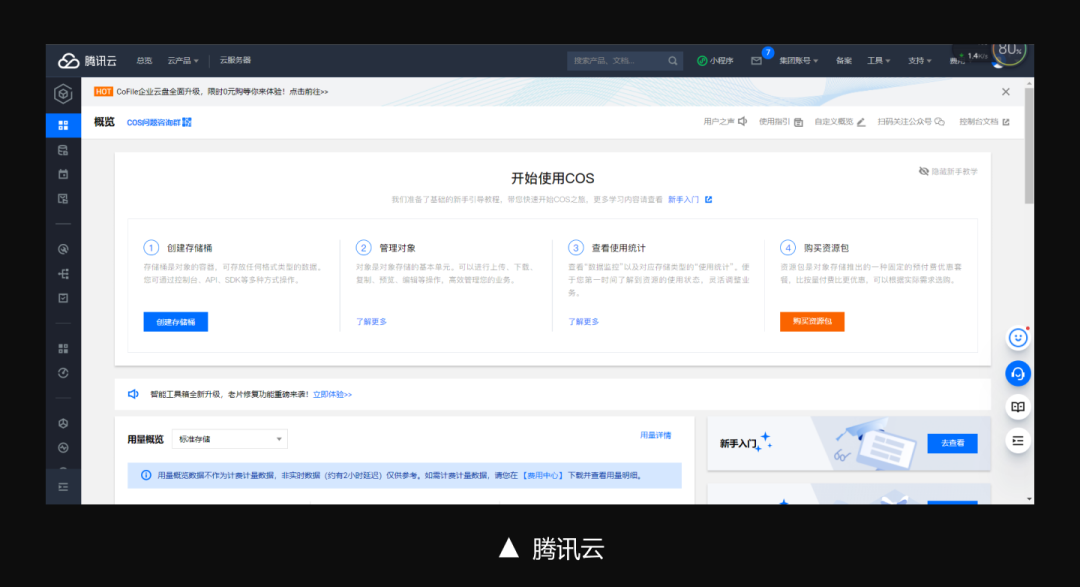Open the 标准存储 storage type dropdown
1080x587 pixels.
(x=229, y=439)
